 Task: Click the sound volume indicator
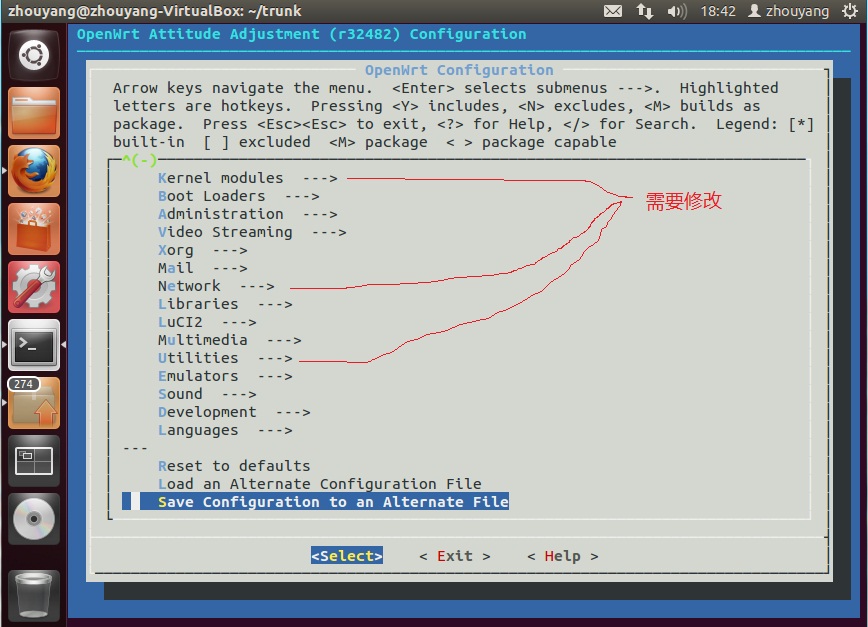pos(676,11)
